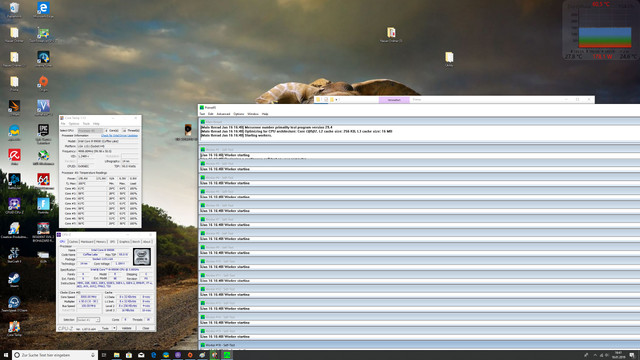Click the Close button in CPU-Z
This screenshot has width=640, height=360.
(146, 328)
